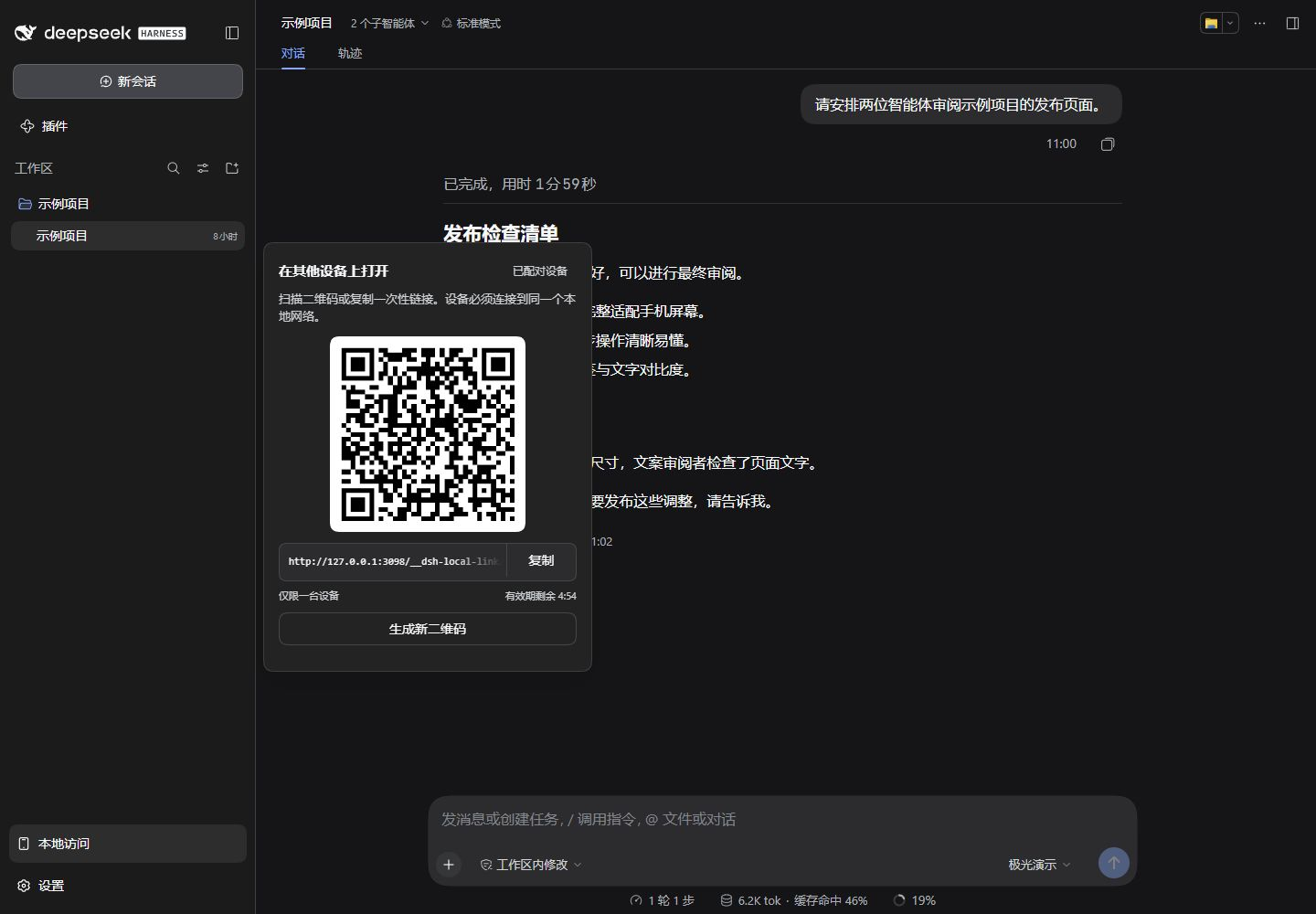Click the 标准模式 mode indicator
The image size is (1316, 914).
click(x=471, y=23)
